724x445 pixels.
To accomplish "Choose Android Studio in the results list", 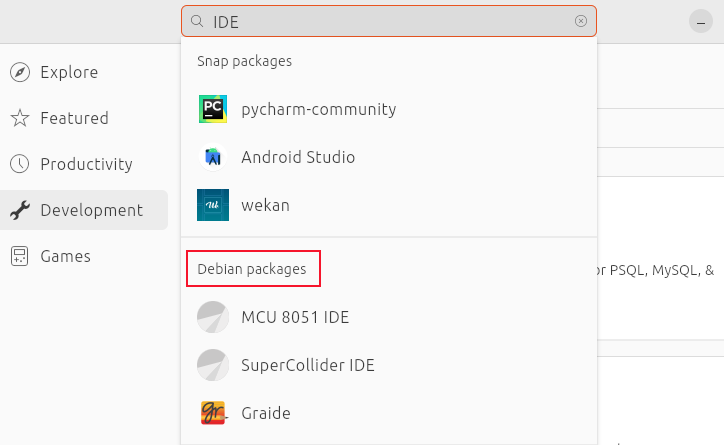I will 298,157.
